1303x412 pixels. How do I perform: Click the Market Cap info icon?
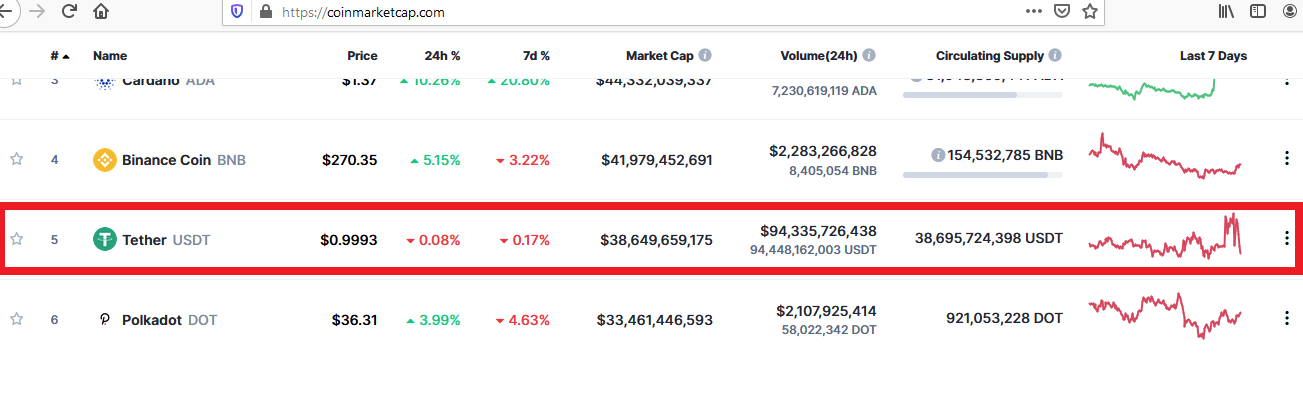[x=705, y=56]
